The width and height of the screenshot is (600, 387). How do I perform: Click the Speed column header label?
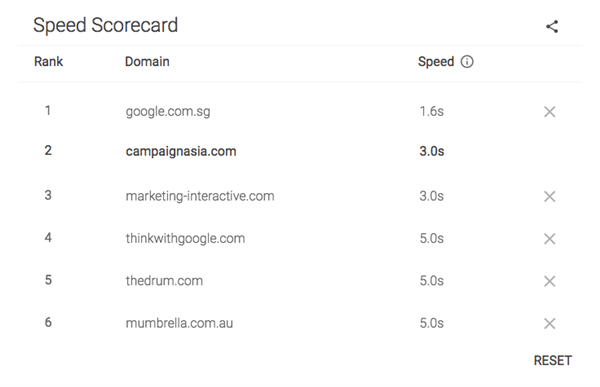436,62
